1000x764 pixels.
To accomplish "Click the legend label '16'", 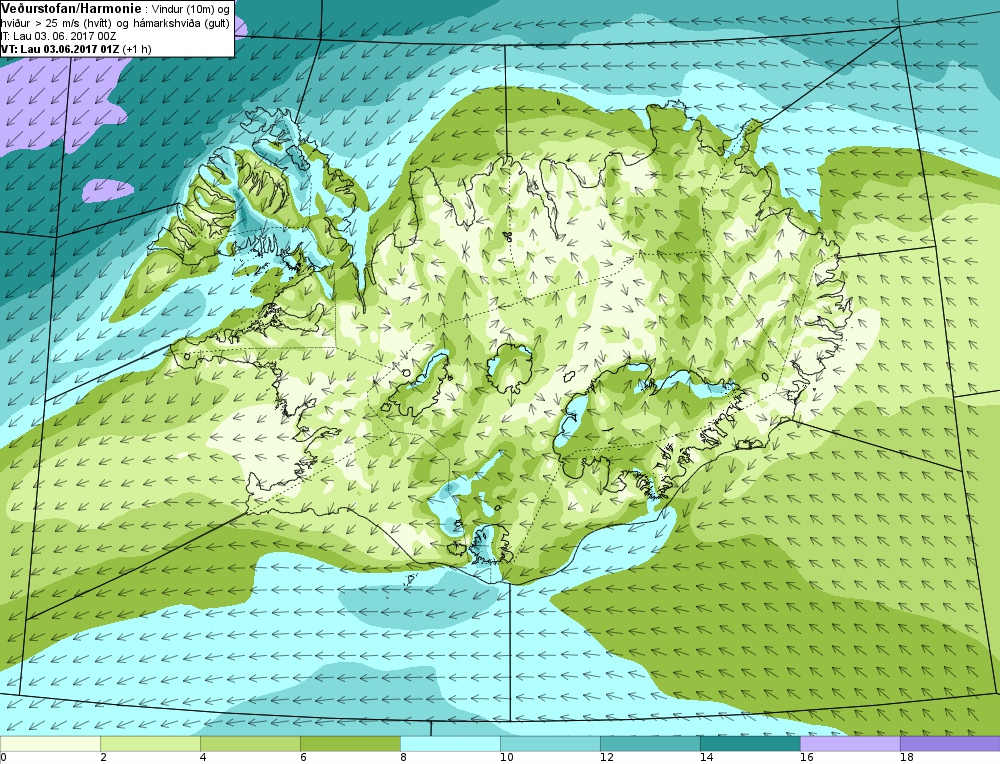I will [x=806, y=758].
